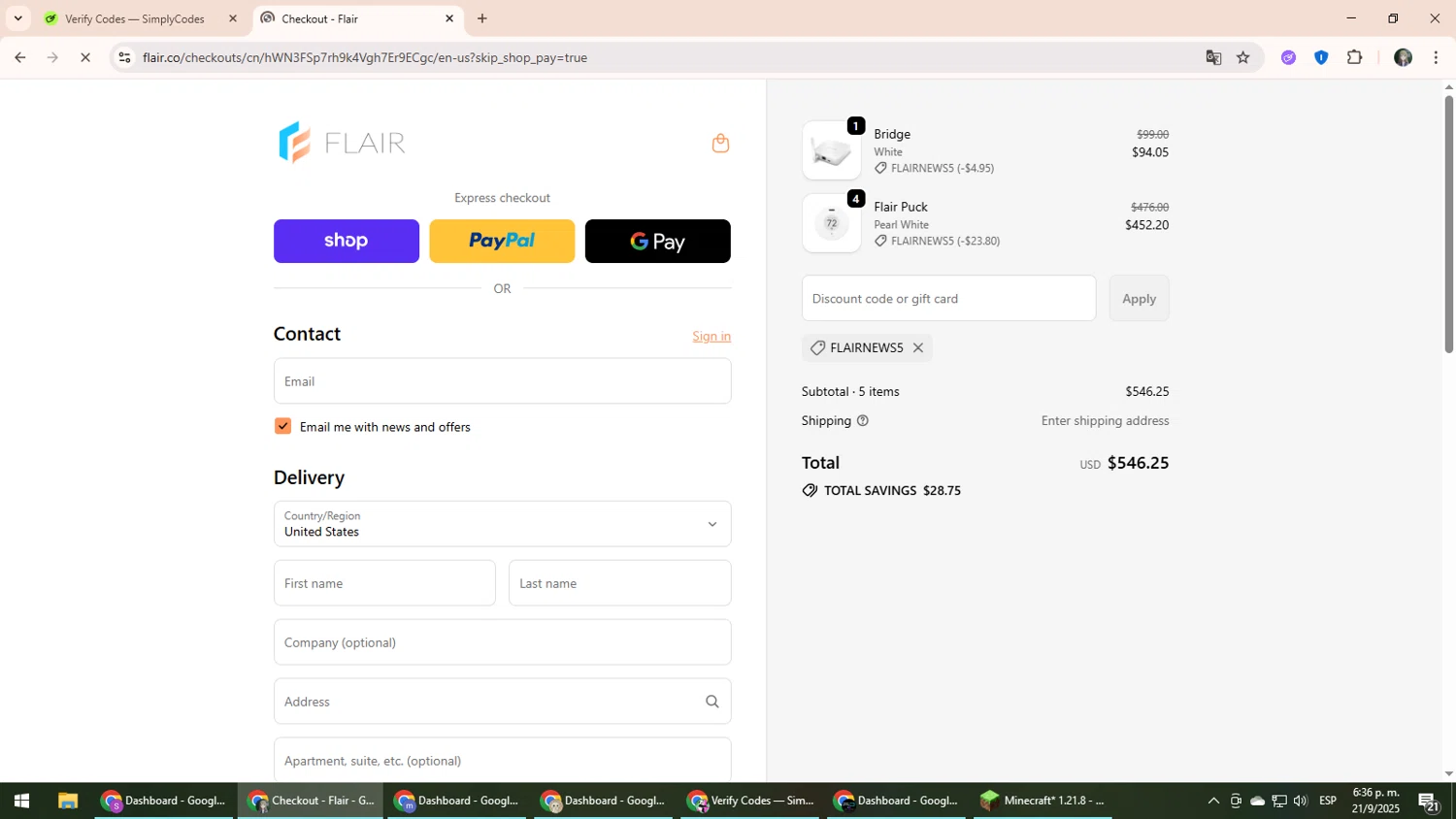Screen dimensions: 1456x819
Task: Click the Subtotal · 5 items label
Action: click(x=850, y=392)
